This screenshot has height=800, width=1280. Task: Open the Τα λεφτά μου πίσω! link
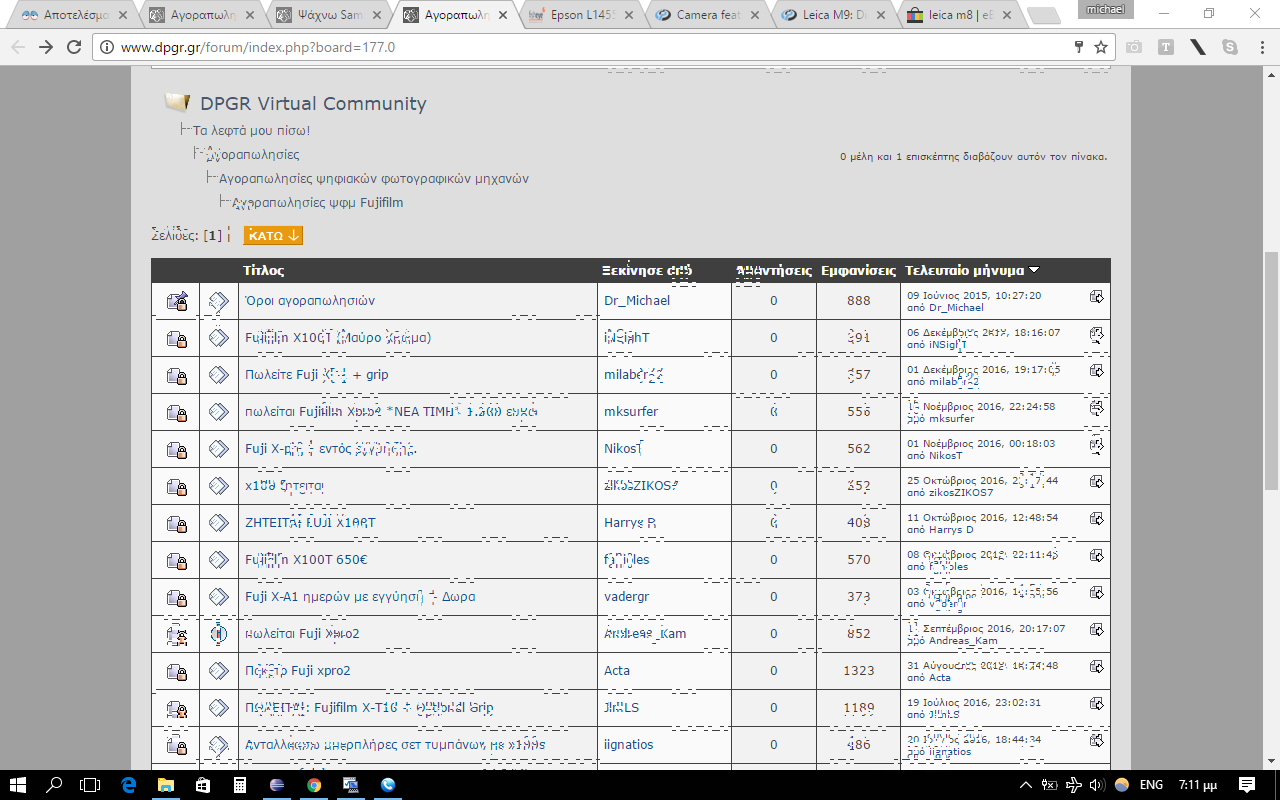tap(251, 130)
